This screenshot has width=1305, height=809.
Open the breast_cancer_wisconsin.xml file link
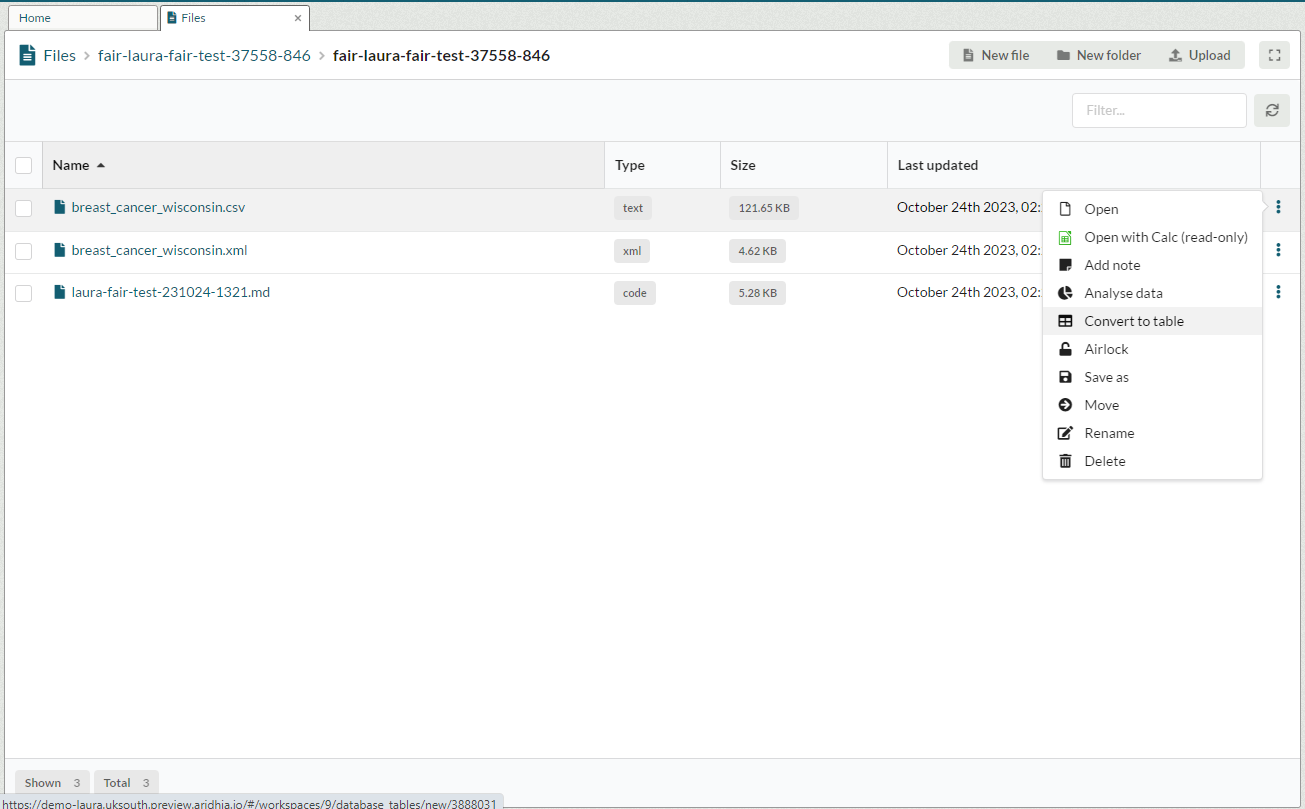[159, 250]
